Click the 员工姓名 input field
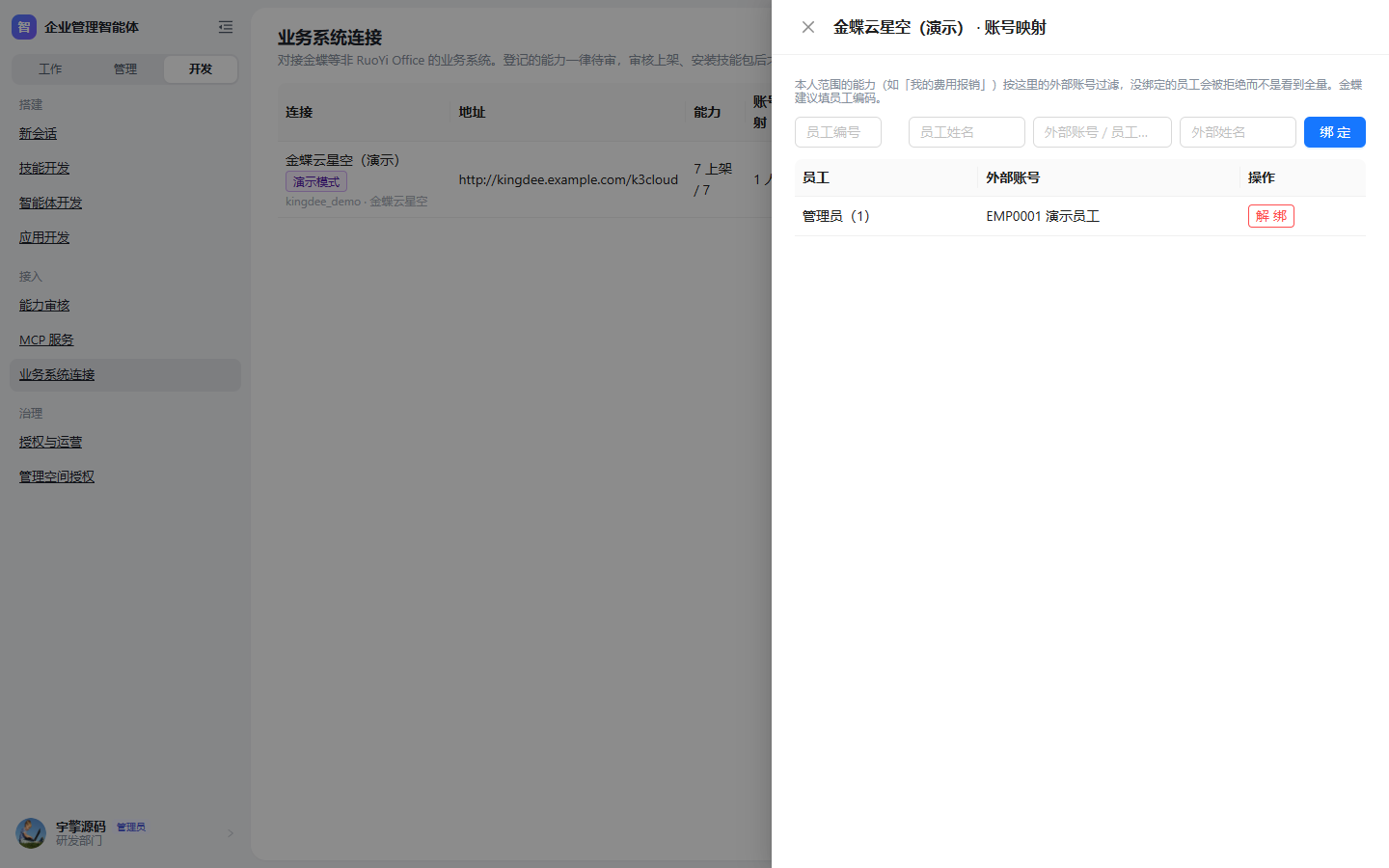This screenshot has height=868, width=1389. pyautogui.click(x=967, y=132)
